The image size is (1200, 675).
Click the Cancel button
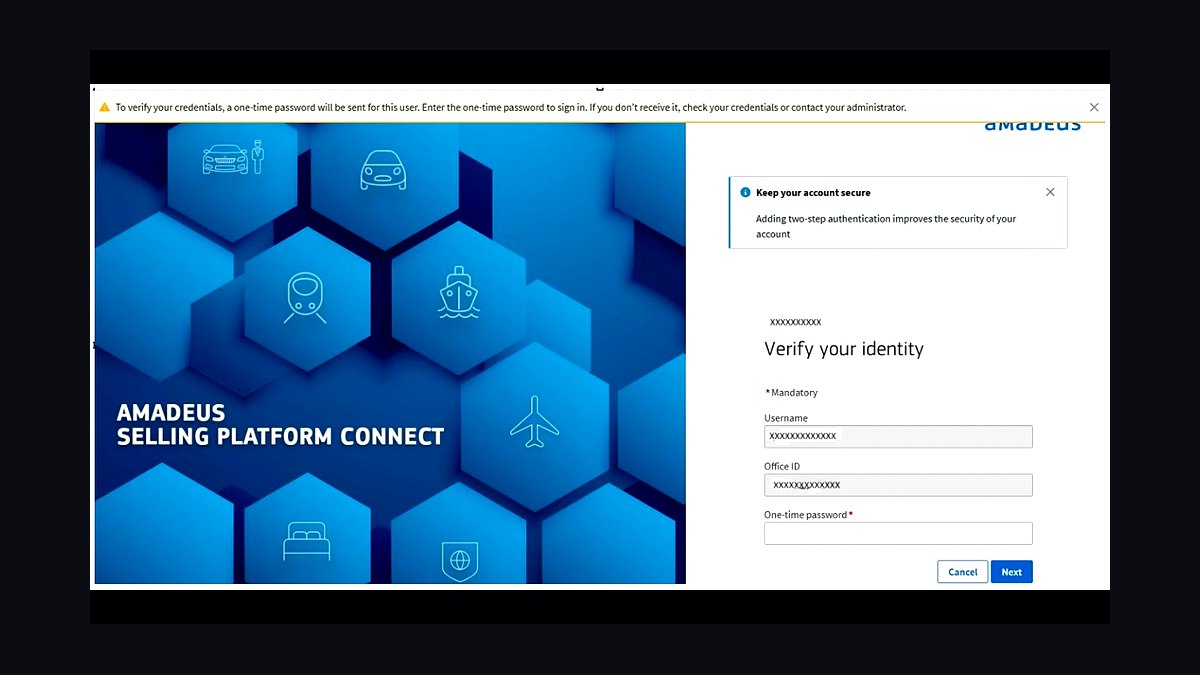pyautogui.click(x=962, y=572)
